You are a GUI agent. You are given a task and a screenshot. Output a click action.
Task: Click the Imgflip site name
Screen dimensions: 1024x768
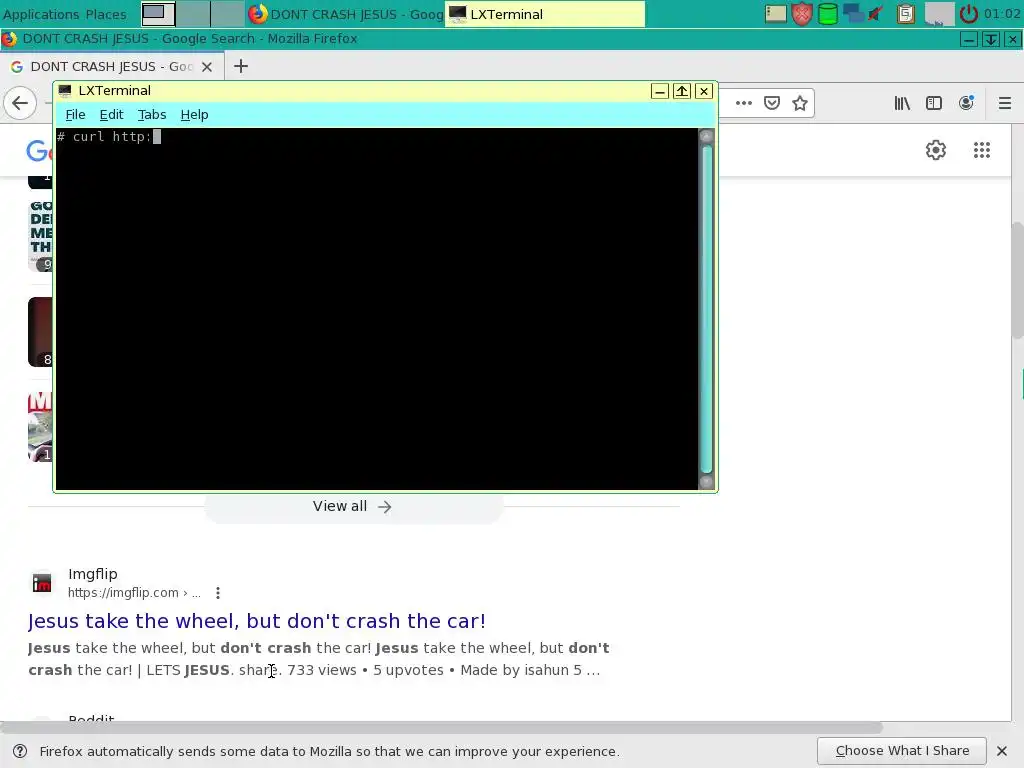tap(93, 573)
